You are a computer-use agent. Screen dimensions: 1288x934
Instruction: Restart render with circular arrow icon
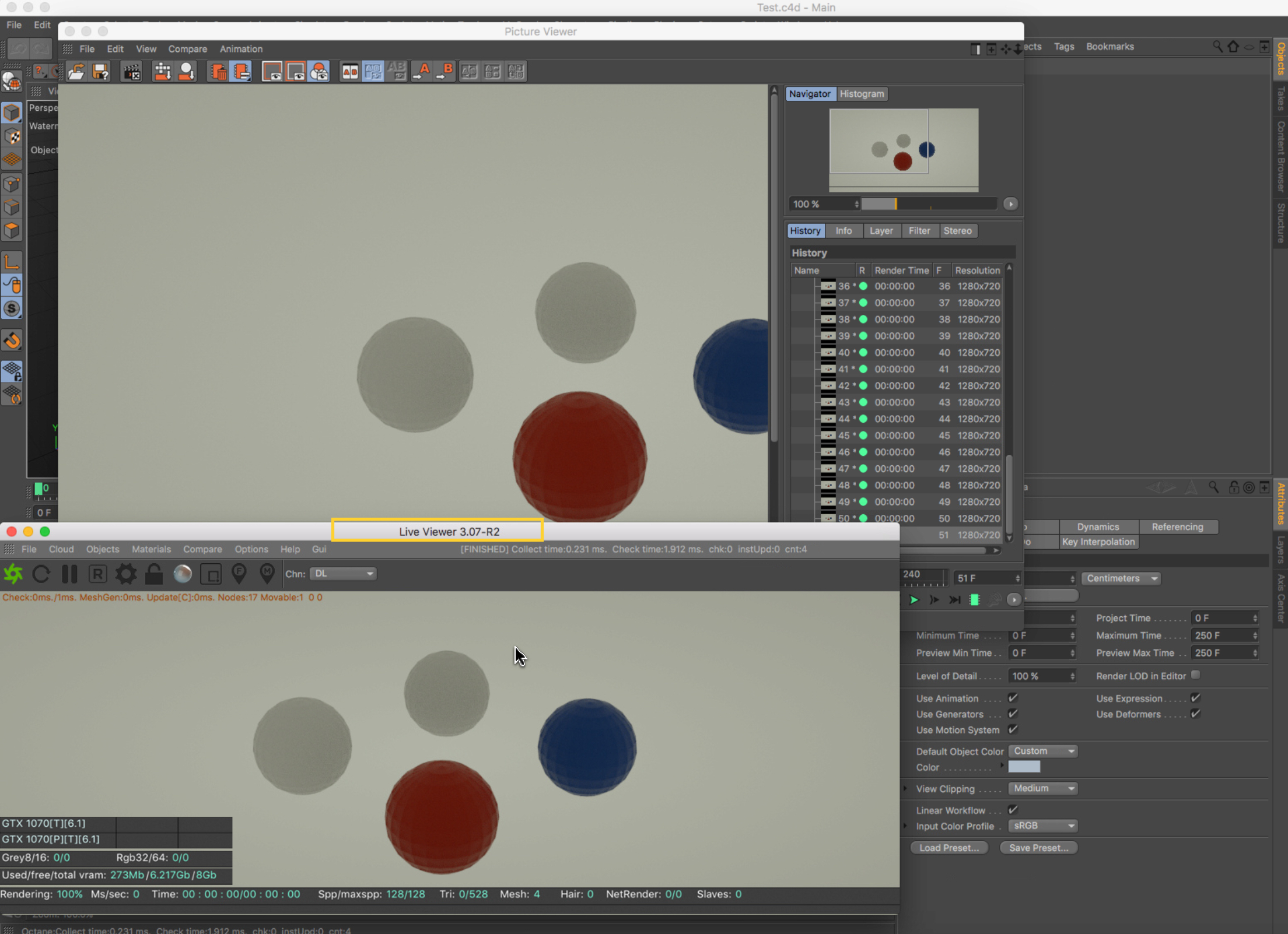click(x=41, y=574)
